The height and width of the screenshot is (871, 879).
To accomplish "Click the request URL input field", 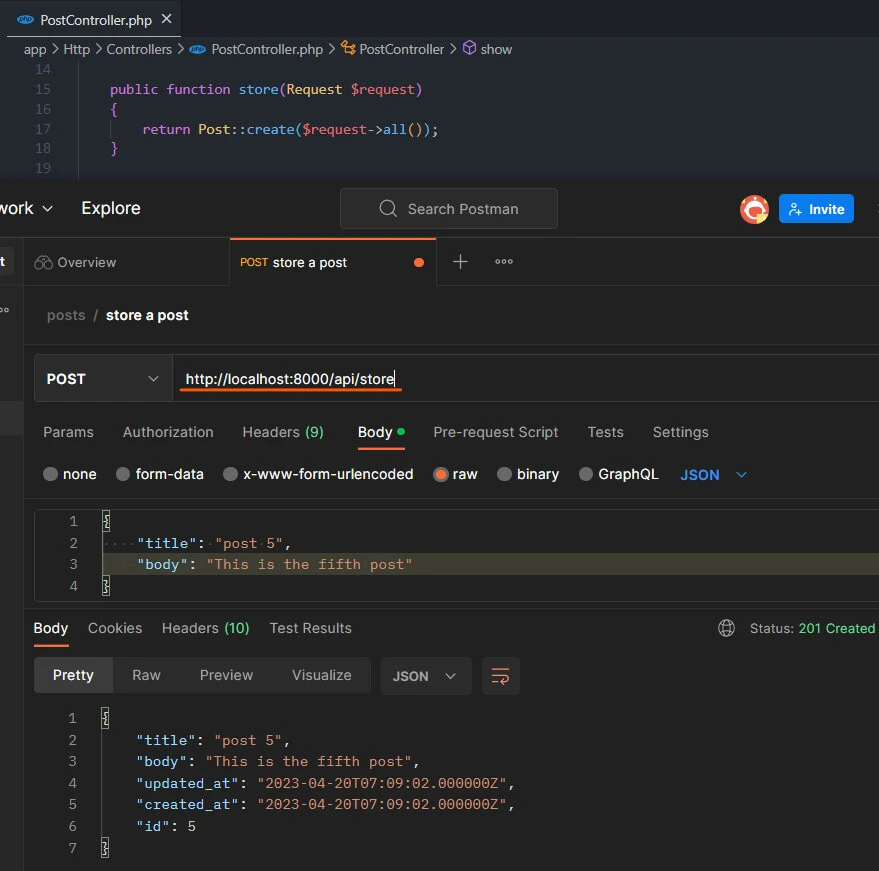I will pyautogui.click(x=520, y=379).
